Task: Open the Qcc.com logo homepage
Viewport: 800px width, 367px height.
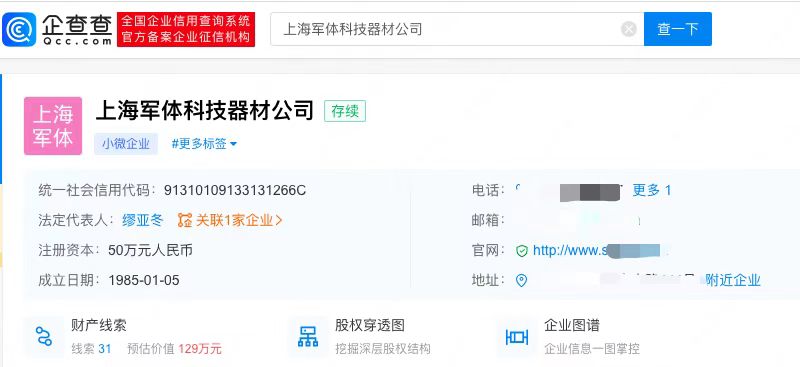Action: (57, 30)
